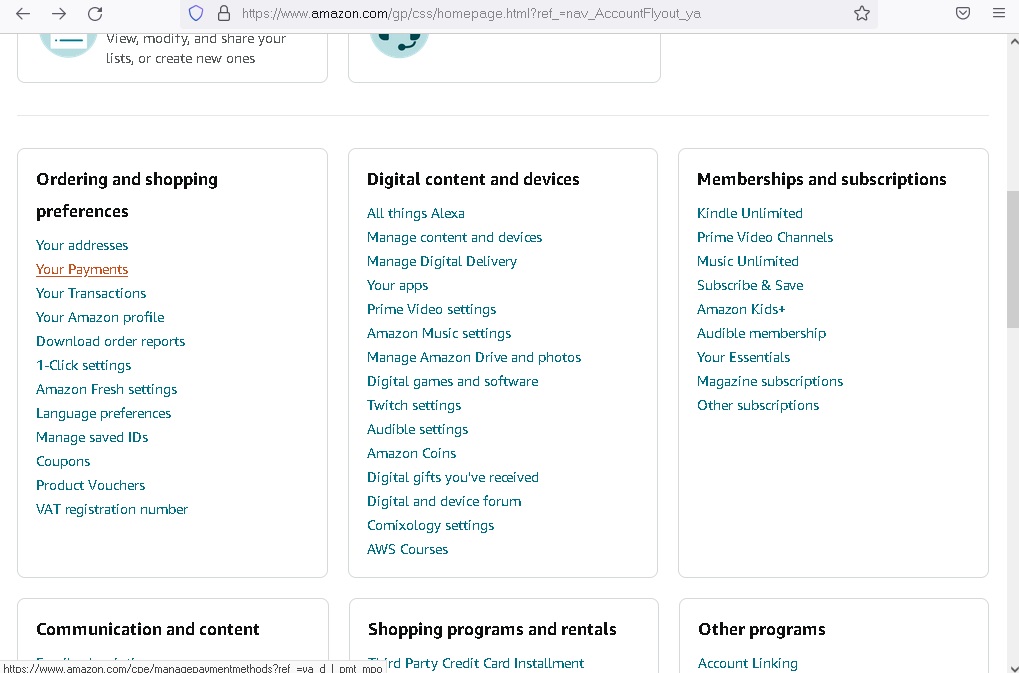Open Prime Video settings

point(432,310)
